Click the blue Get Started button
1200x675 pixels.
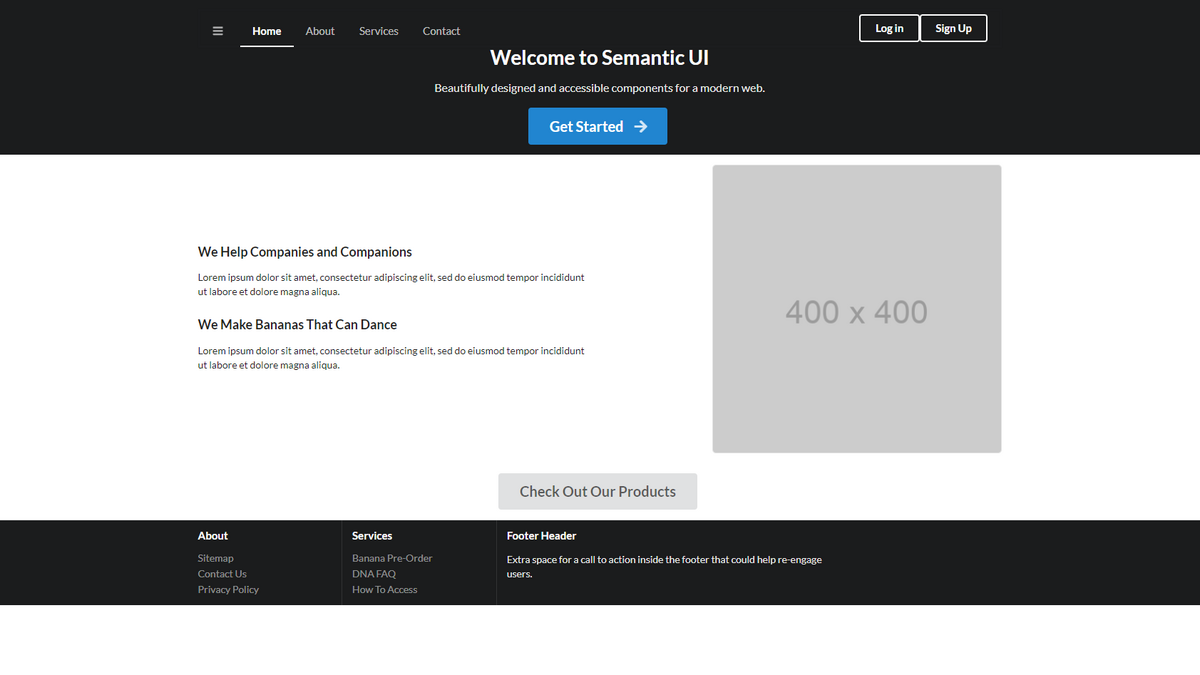coord(598,126)
